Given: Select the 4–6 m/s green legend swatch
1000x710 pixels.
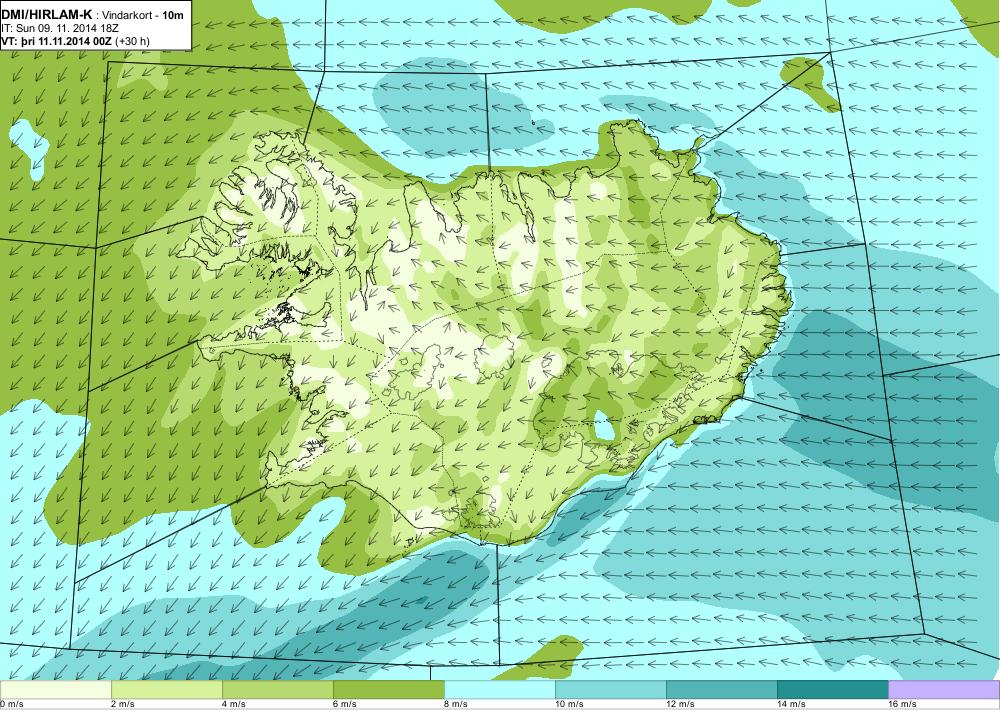Looking at the screenshot, I should [277, 690].
